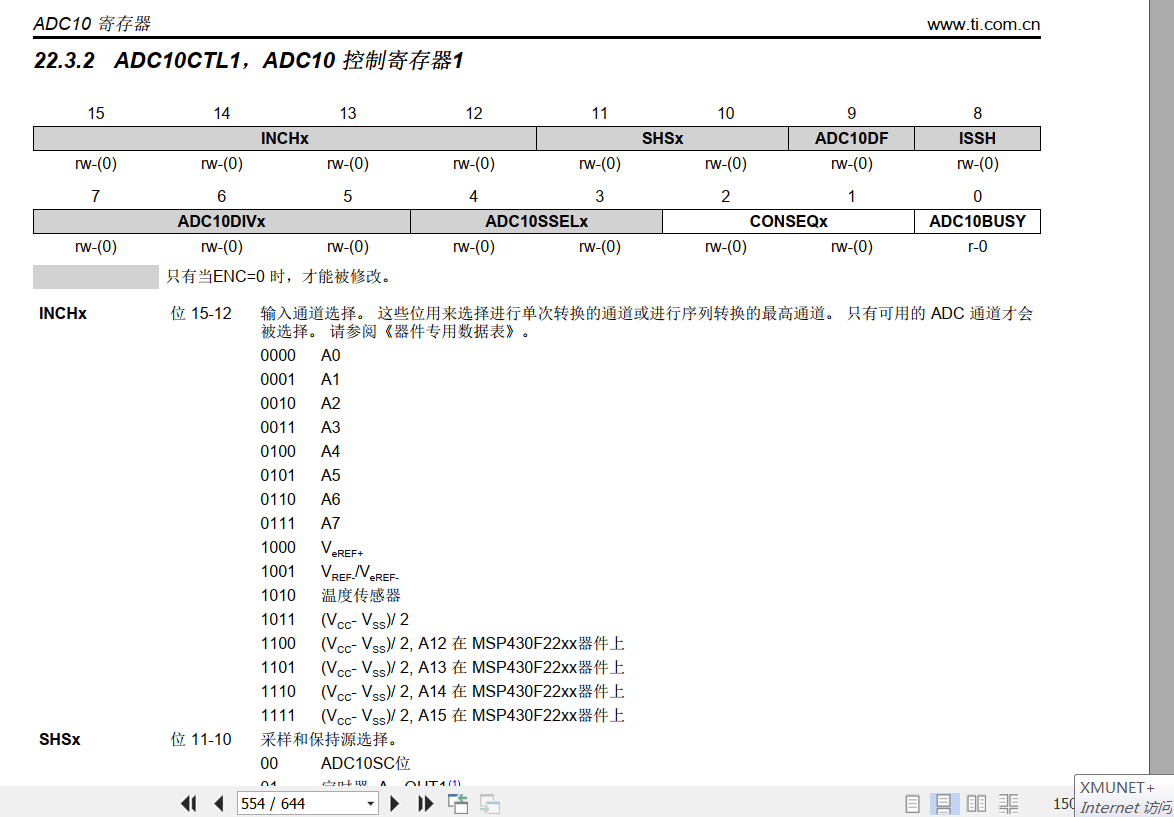Go to the next page

pos(395,804)
